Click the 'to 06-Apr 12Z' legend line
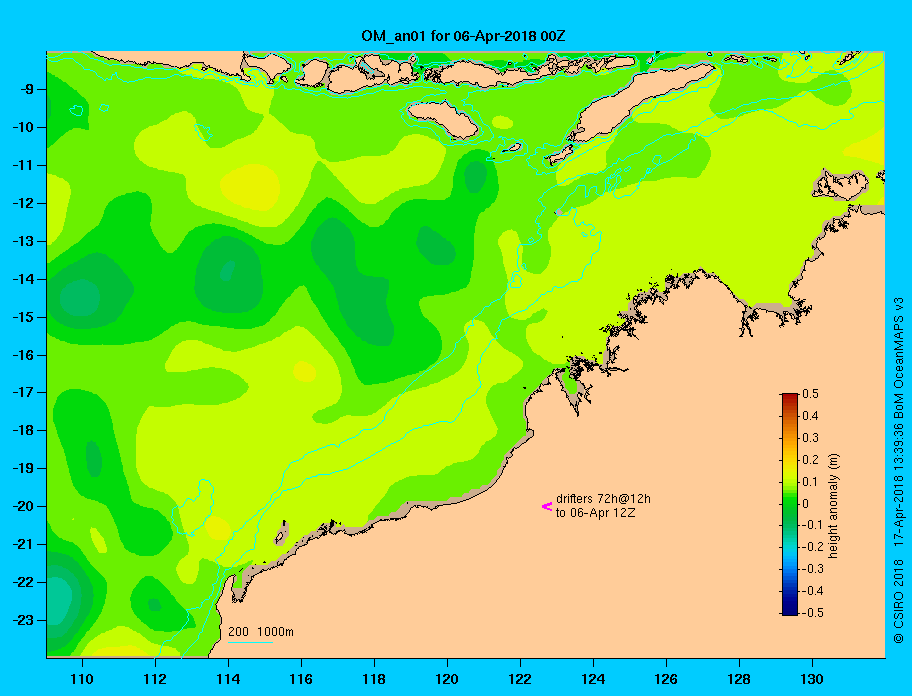 [x=595, y=513]
